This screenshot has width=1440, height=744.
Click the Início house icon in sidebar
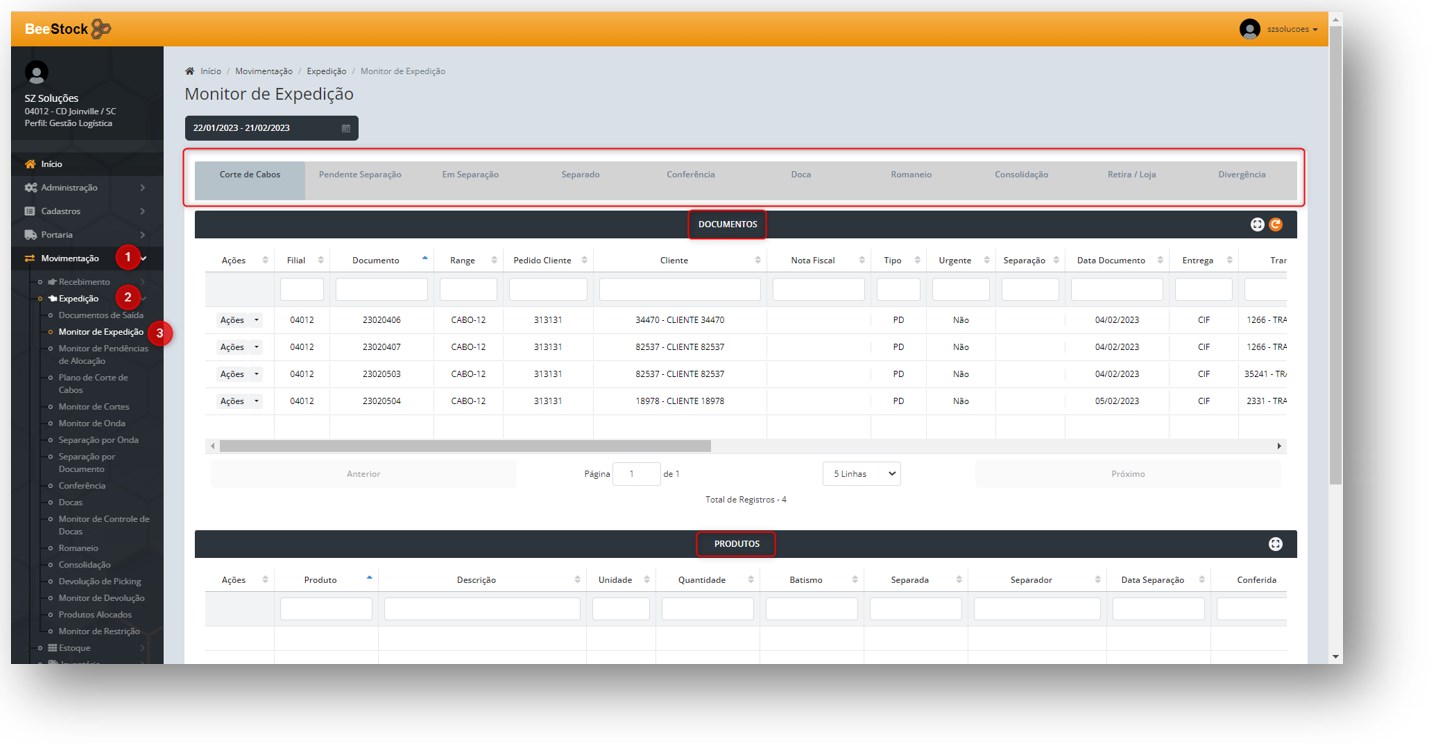[30, 164]
